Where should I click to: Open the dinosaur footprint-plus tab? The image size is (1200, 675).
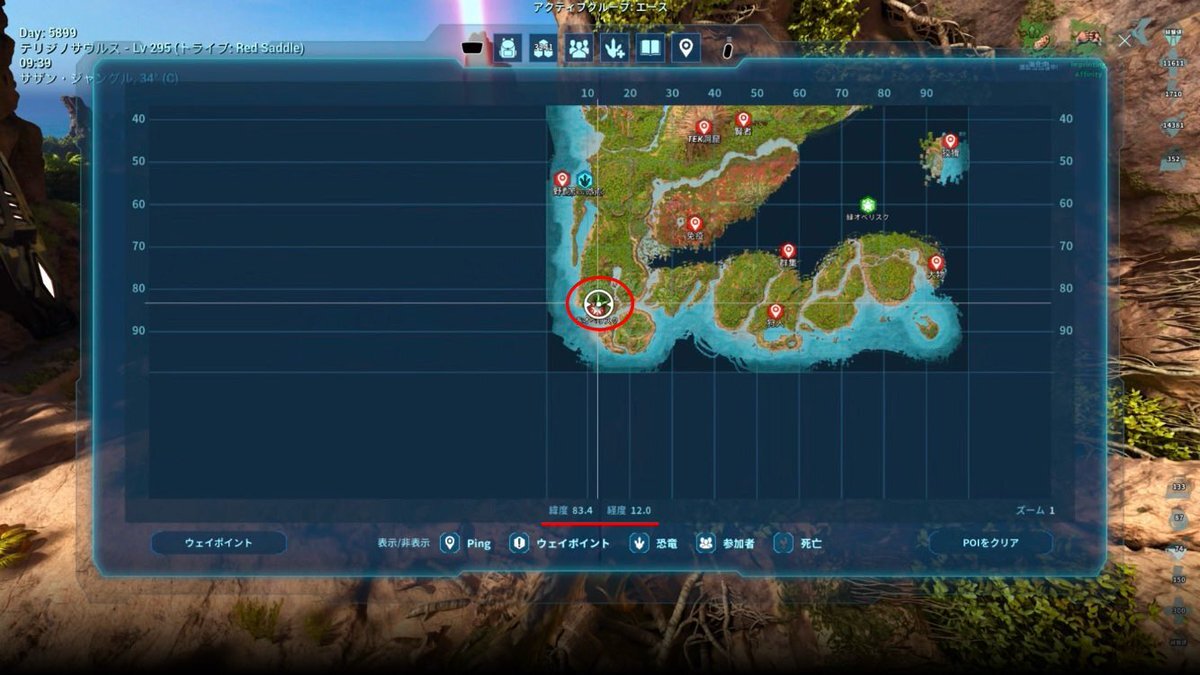[x=615, y=48]
